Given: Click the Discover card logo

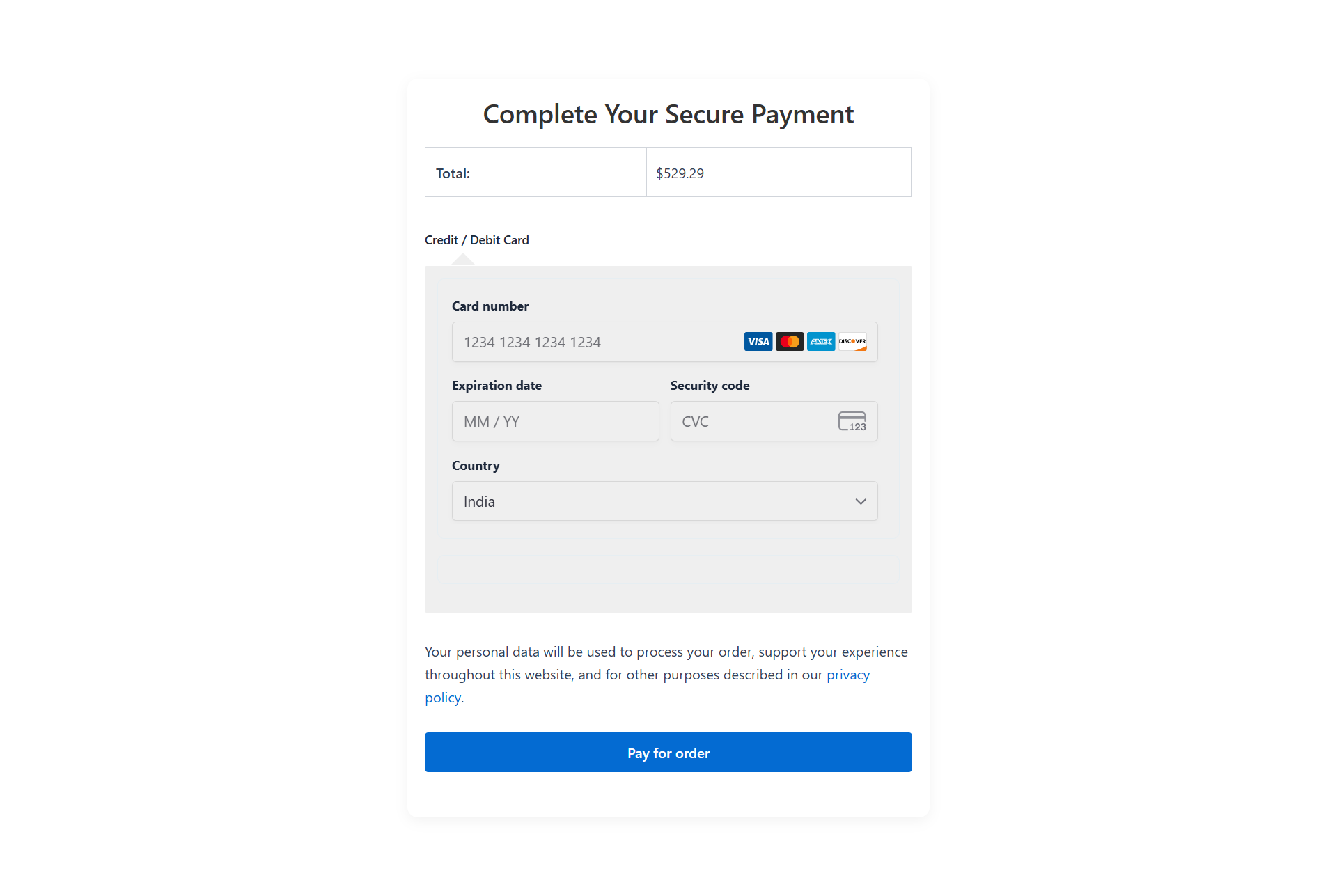Looking at the screenshot, I should tap(852, 342).
